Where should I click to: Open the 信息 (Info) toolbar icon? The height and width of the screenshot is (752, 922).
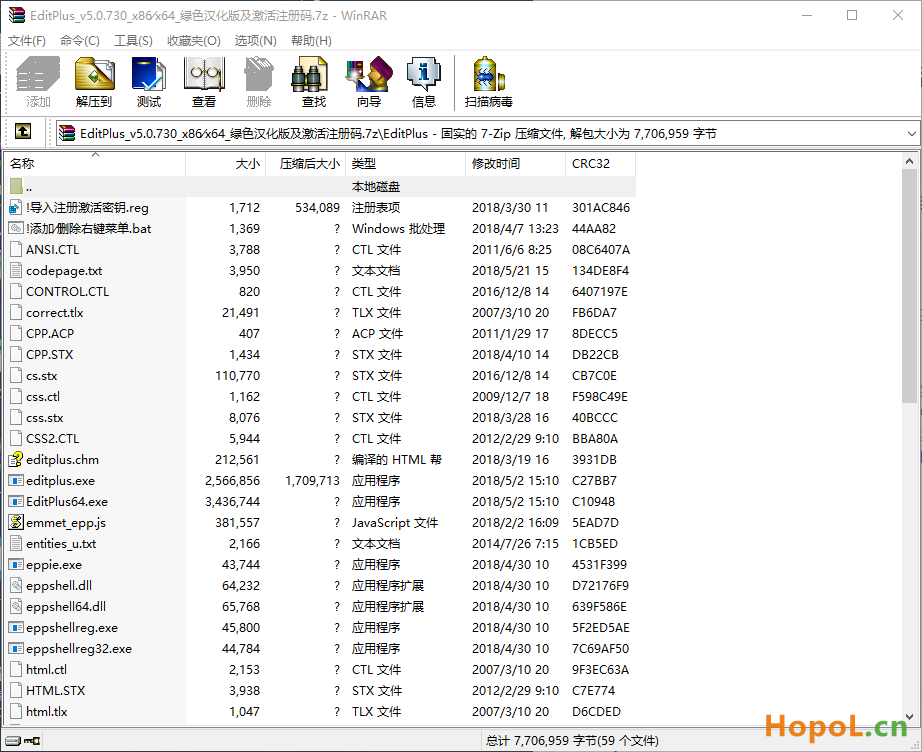423,74
